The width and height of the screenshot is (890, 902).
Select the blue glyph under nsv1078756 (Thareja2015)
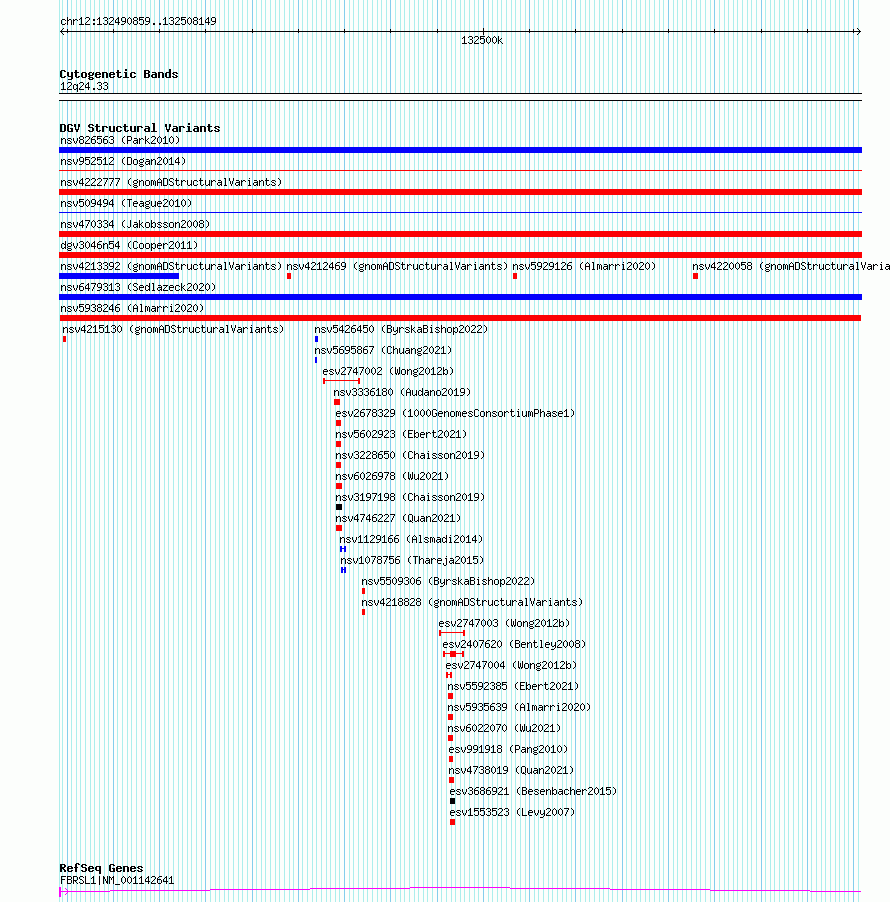point(343,570)
